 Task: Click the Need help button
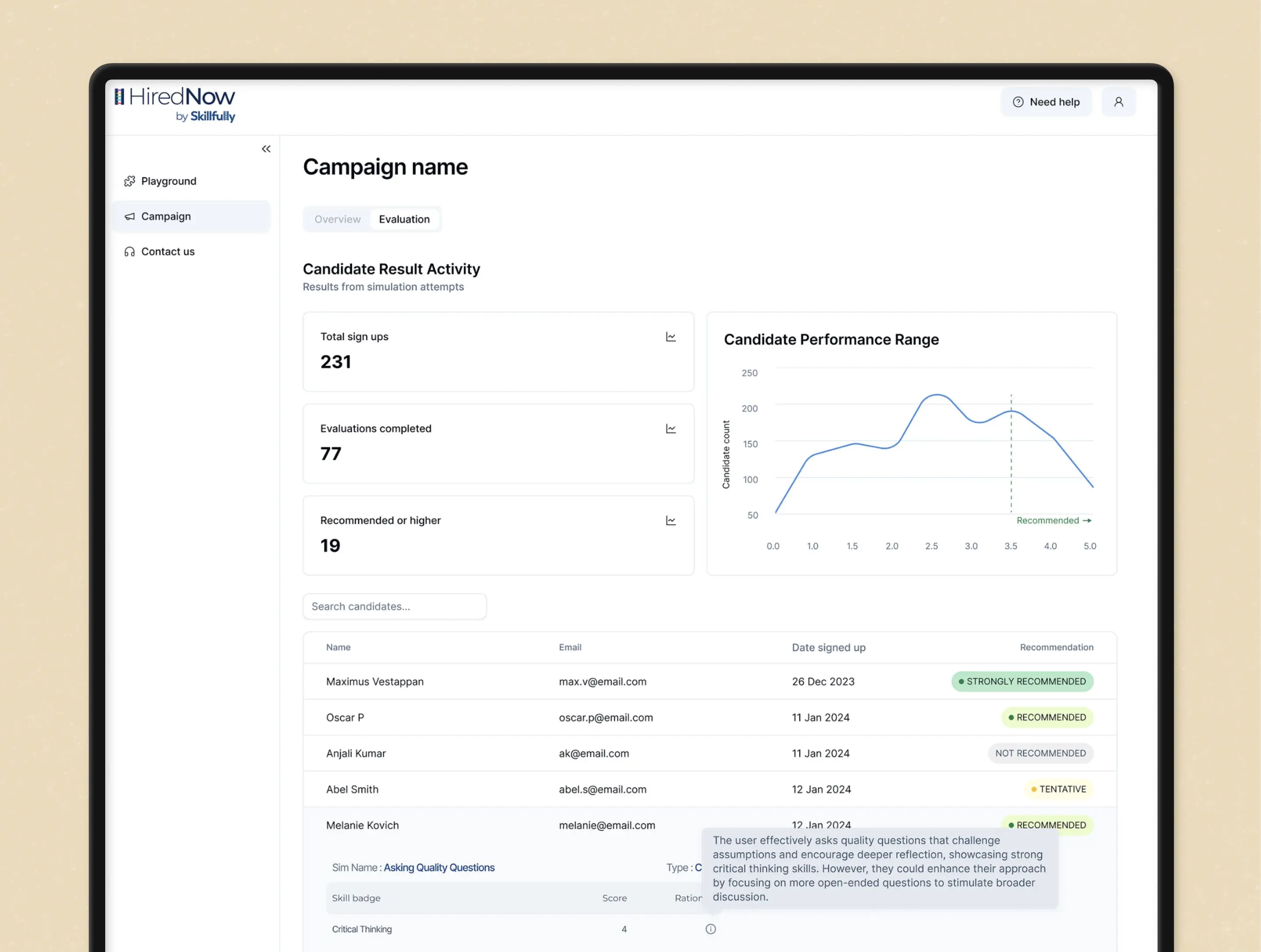coord(1046,102)
